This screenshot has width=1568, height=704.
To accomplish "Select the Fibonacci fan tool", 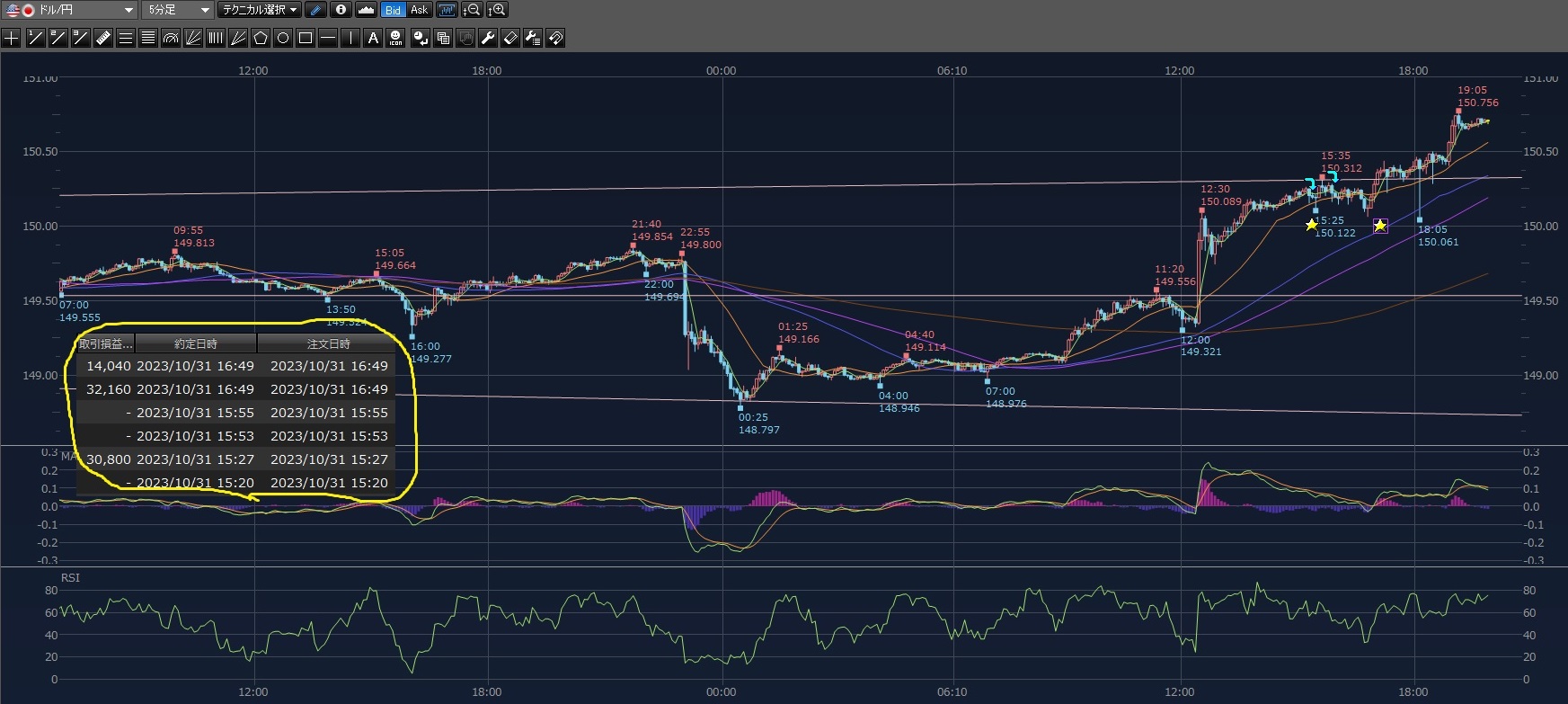I will point(193,38).
